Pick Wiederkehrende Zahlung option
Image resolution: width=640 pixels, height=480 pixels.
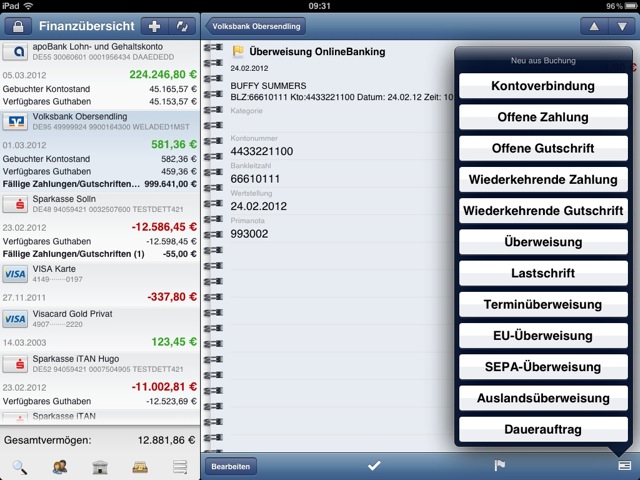click(543, 180)
